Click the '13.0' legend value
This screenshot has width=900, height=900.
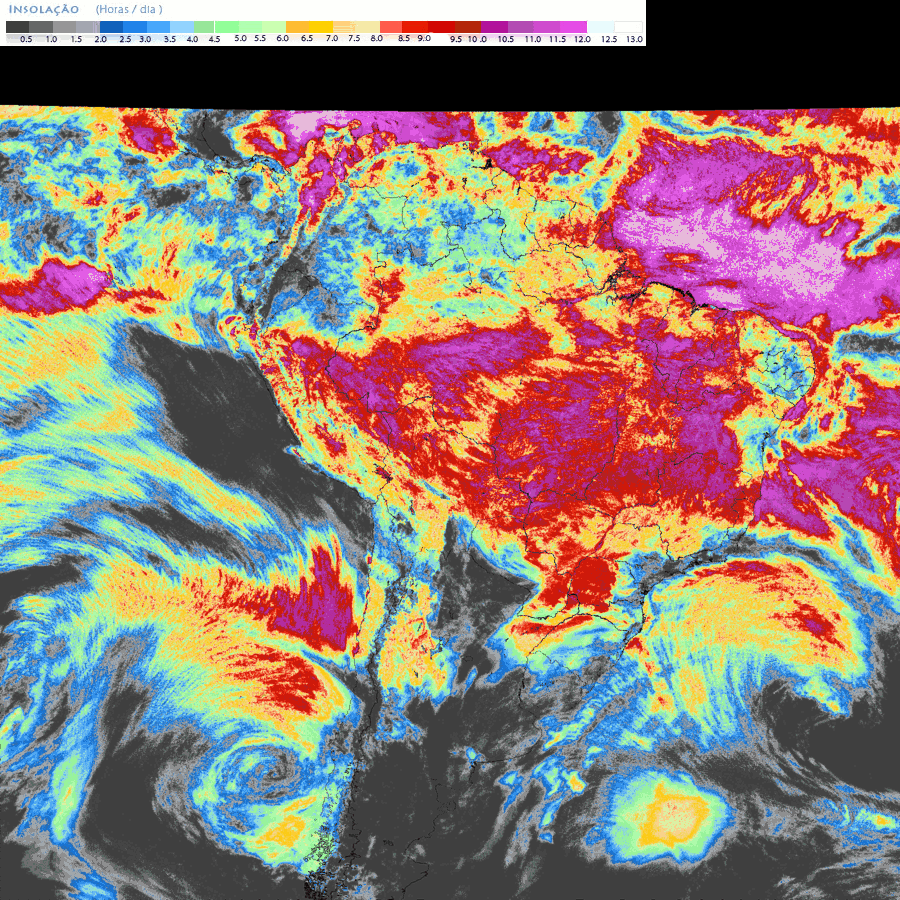pos(634,39)
